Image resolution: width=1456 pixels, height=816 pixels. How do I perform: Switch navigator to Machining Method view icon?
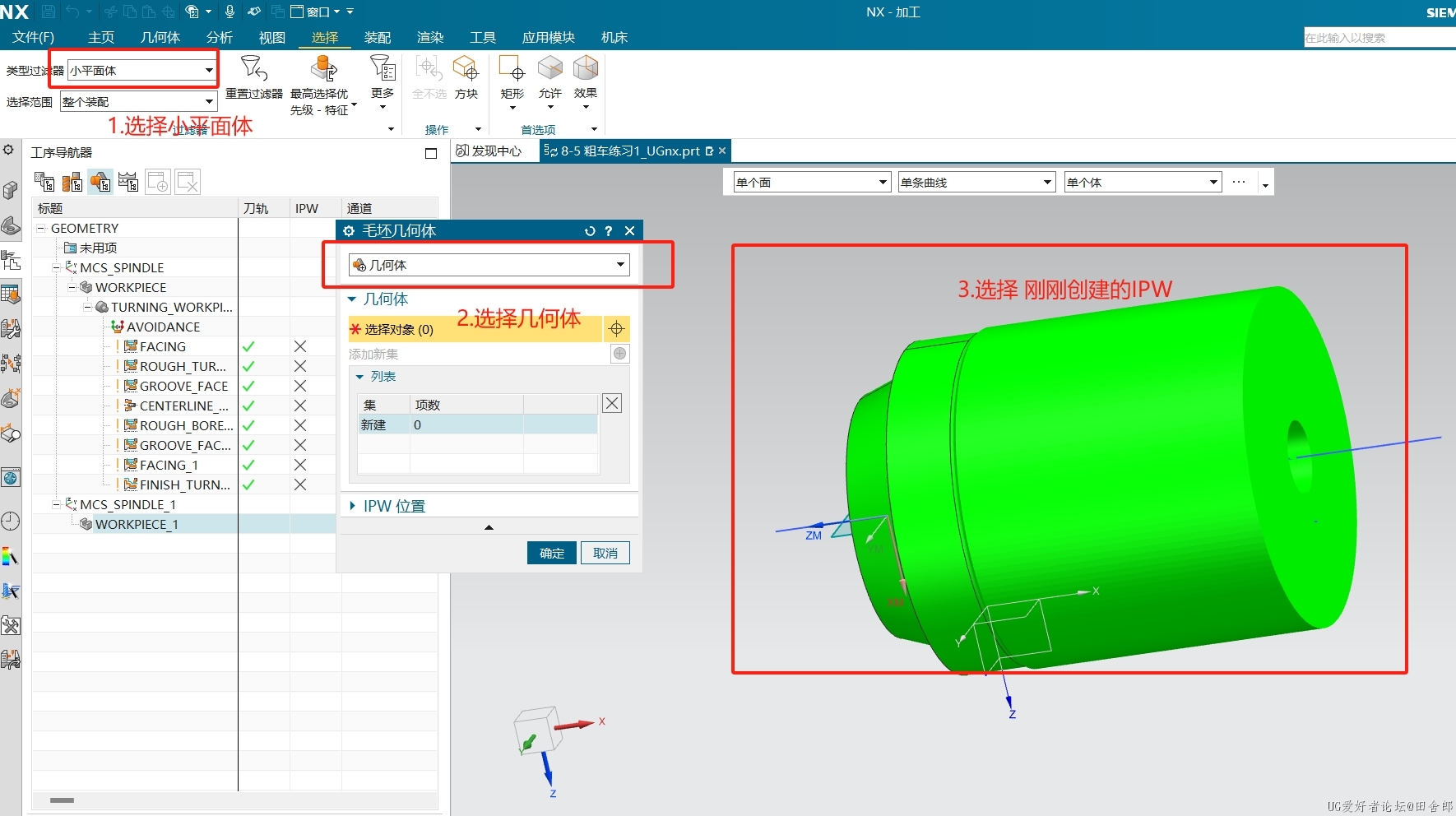pyautogui.click(x=128, y=182)
